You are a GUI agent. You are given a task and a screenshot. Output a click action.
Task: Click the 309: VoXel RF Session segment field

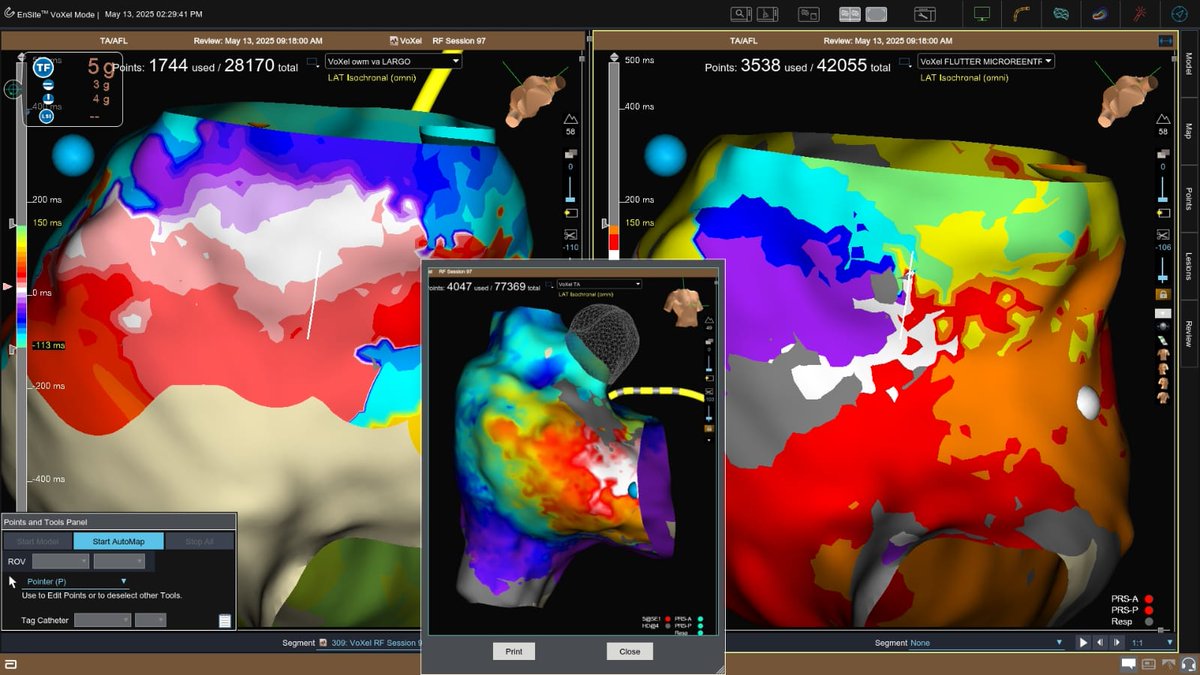[370, 643]
